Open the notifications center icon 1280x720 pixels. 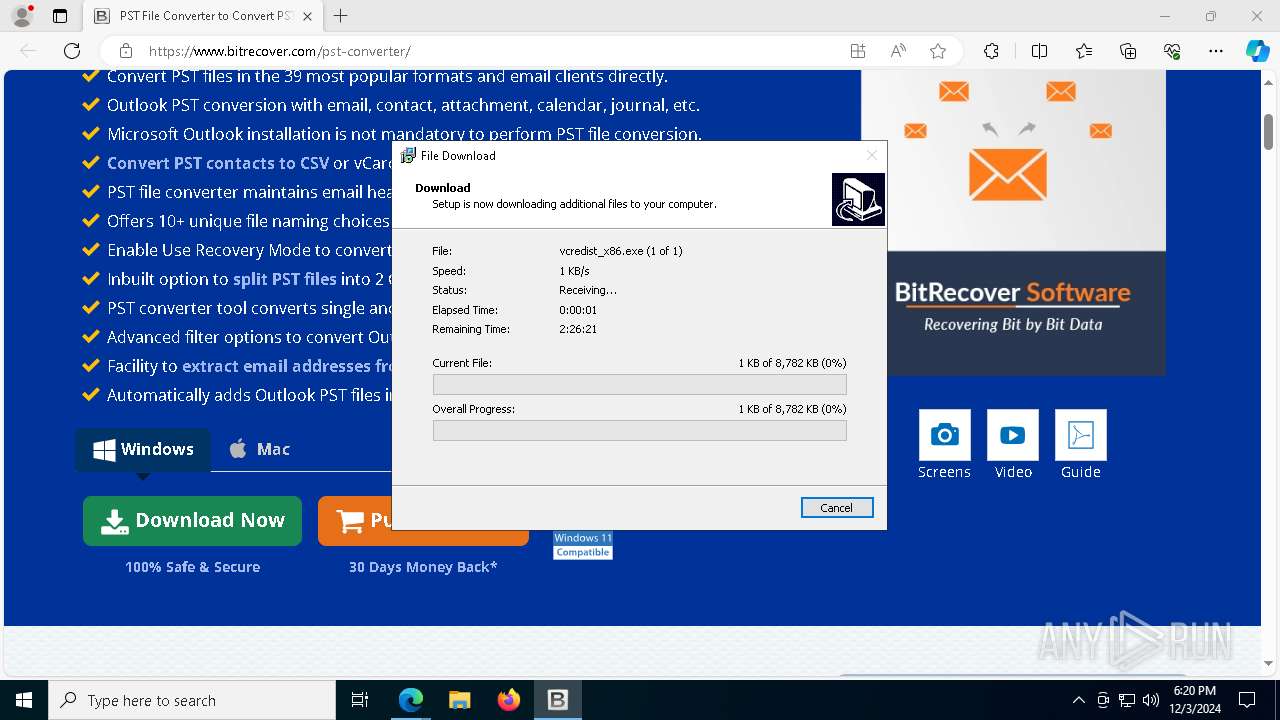[1247, 700]
